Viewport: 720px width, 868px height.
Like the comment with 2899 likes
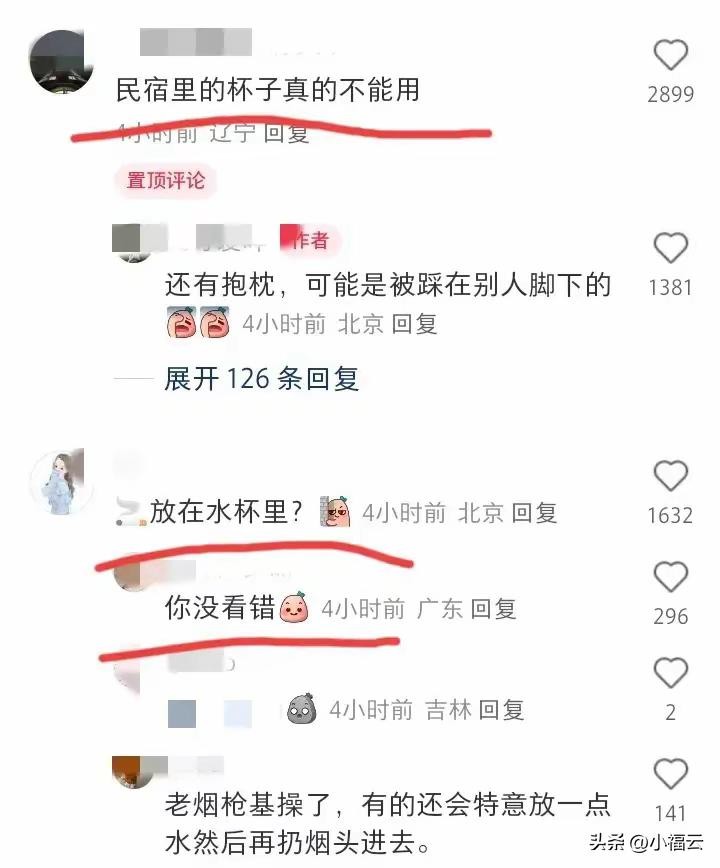[x=670, y=54]
